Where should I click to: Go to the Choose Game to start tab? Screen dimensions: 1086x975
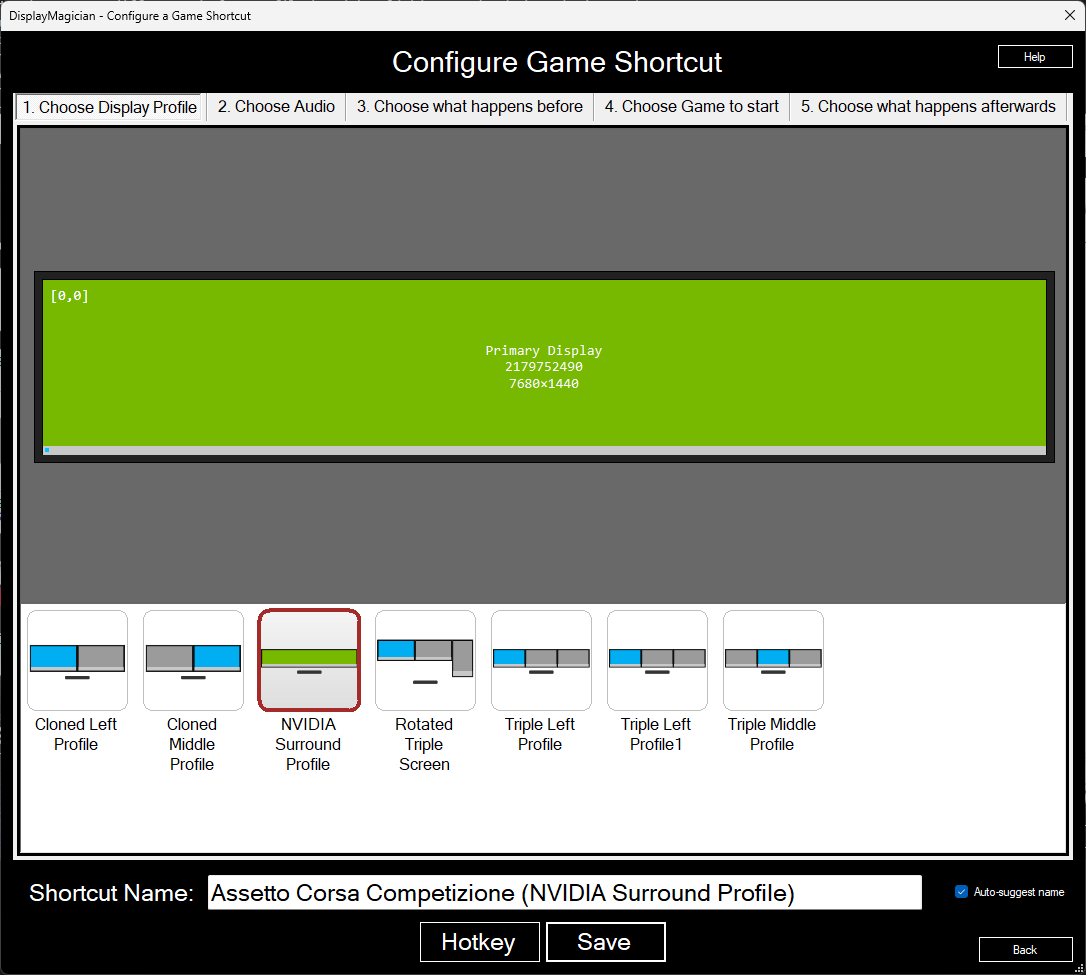691,107
